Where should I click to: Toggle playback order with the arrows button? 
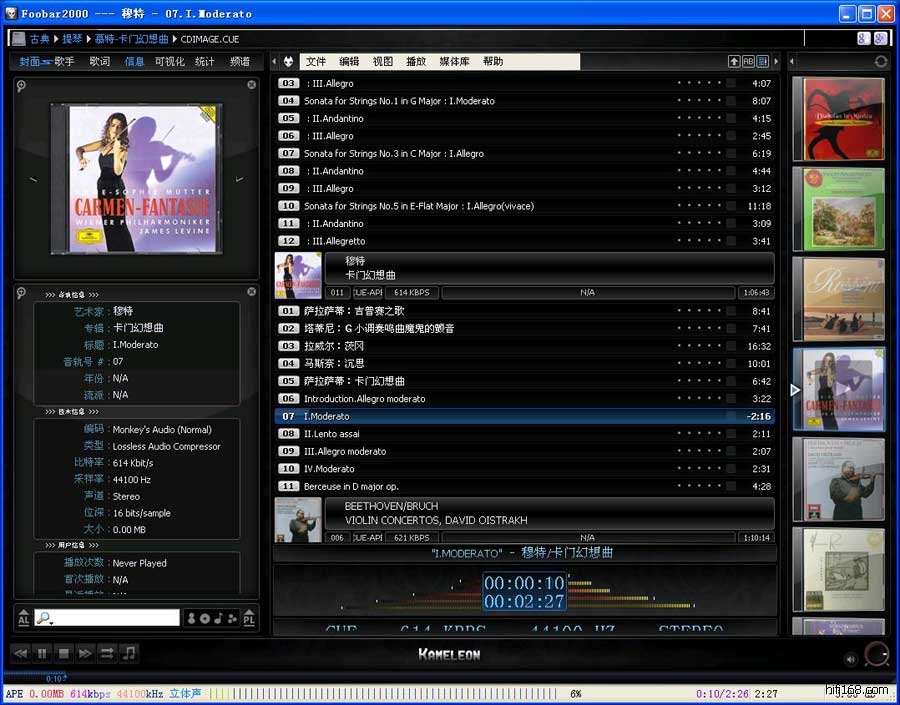pyautogui.click(x=106, y=653)
